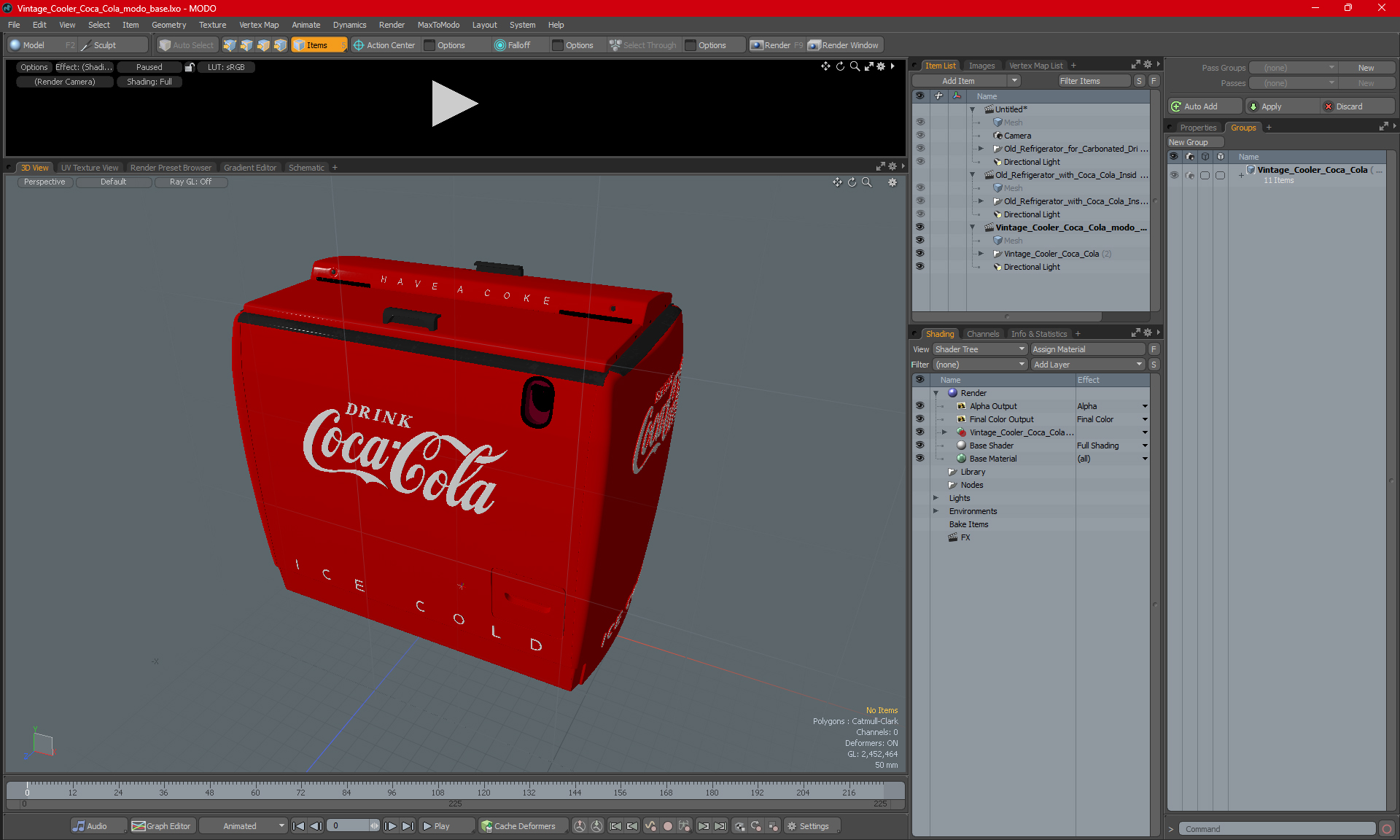The height and width of the screenshot is (840, 1400).
Task: Select Edges selection mode icon
Action: [x=246, y=45]
